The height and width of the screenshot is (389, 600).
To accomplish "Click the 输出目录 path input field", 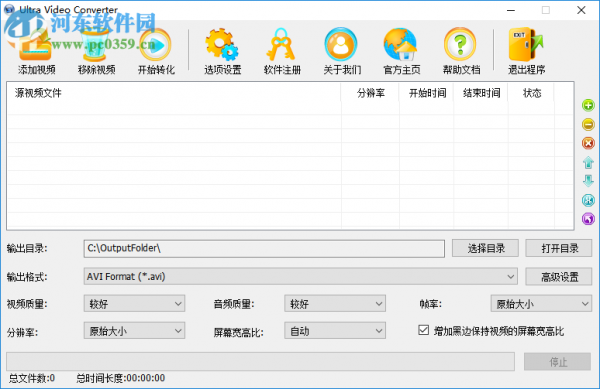I will 264,248.
